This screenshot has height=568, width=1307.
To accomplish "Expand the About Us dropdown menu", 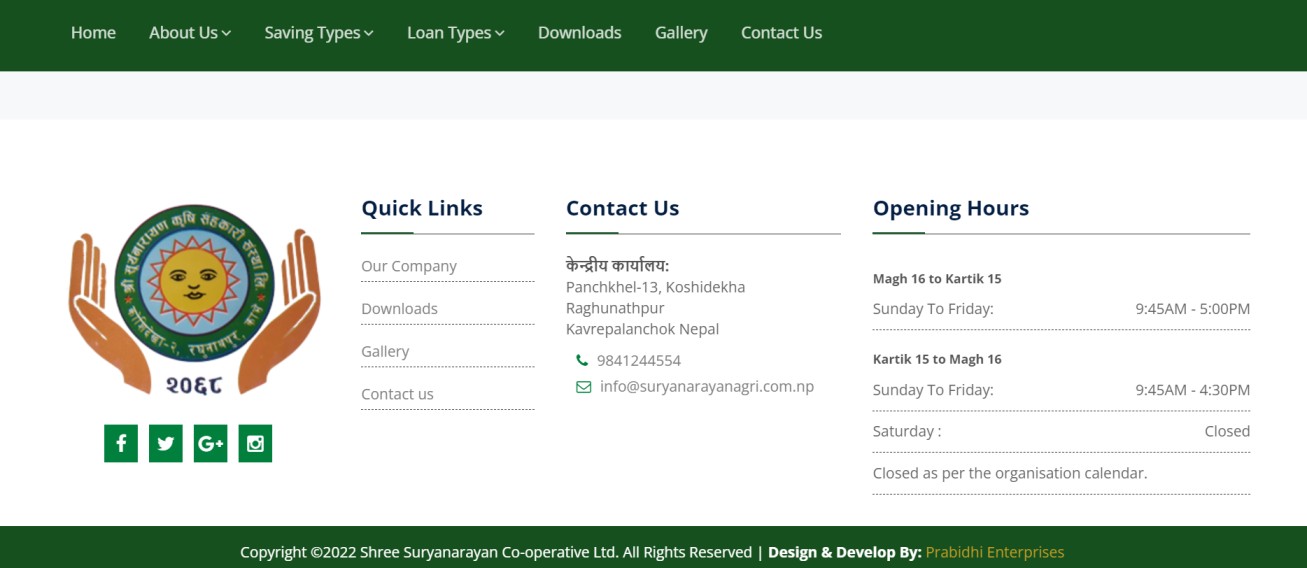I will 190,33.
